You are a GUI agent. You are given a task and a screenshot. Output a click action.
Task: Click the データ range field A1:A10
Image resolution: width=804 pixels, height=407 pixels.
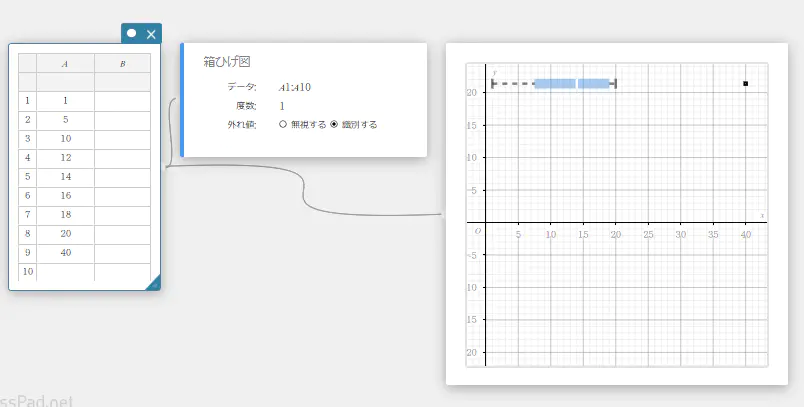[295, 87]
